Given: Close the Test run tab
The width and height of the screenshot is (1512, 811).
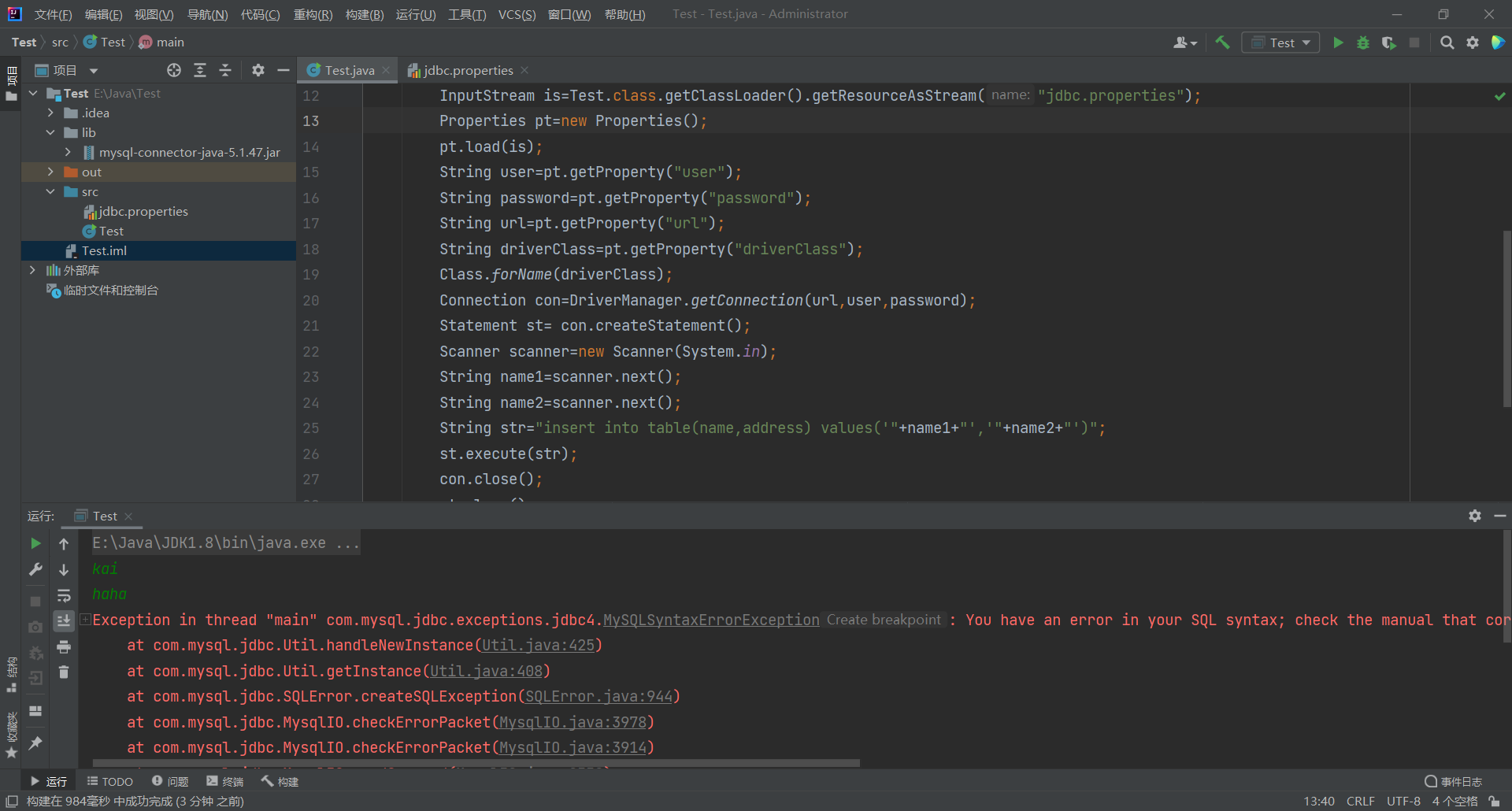Looking at the screenshot, I should pyautogui.click(x=128, y=517).
